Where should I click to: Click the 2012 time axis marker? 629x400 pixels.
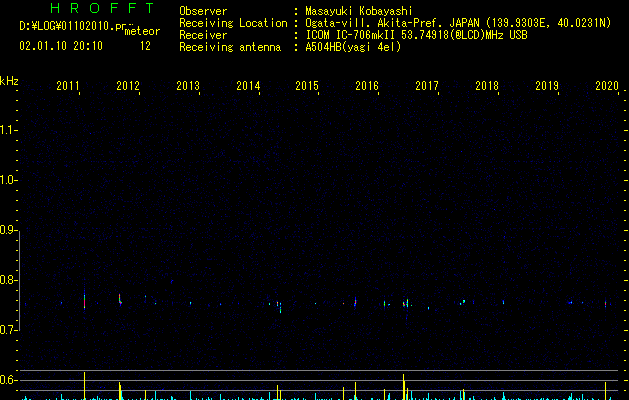point(128,86)
